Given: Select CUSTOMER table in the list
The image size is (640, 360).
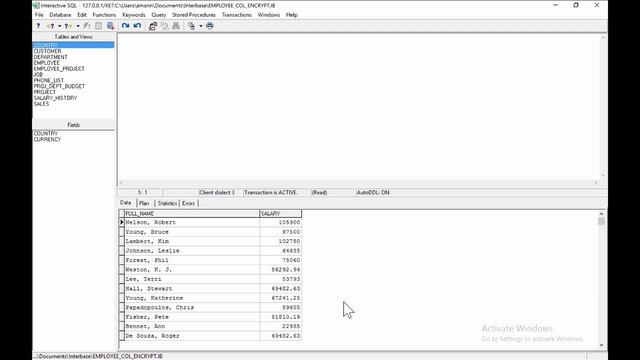Looking at the screenshot, I should click(47, 51).
